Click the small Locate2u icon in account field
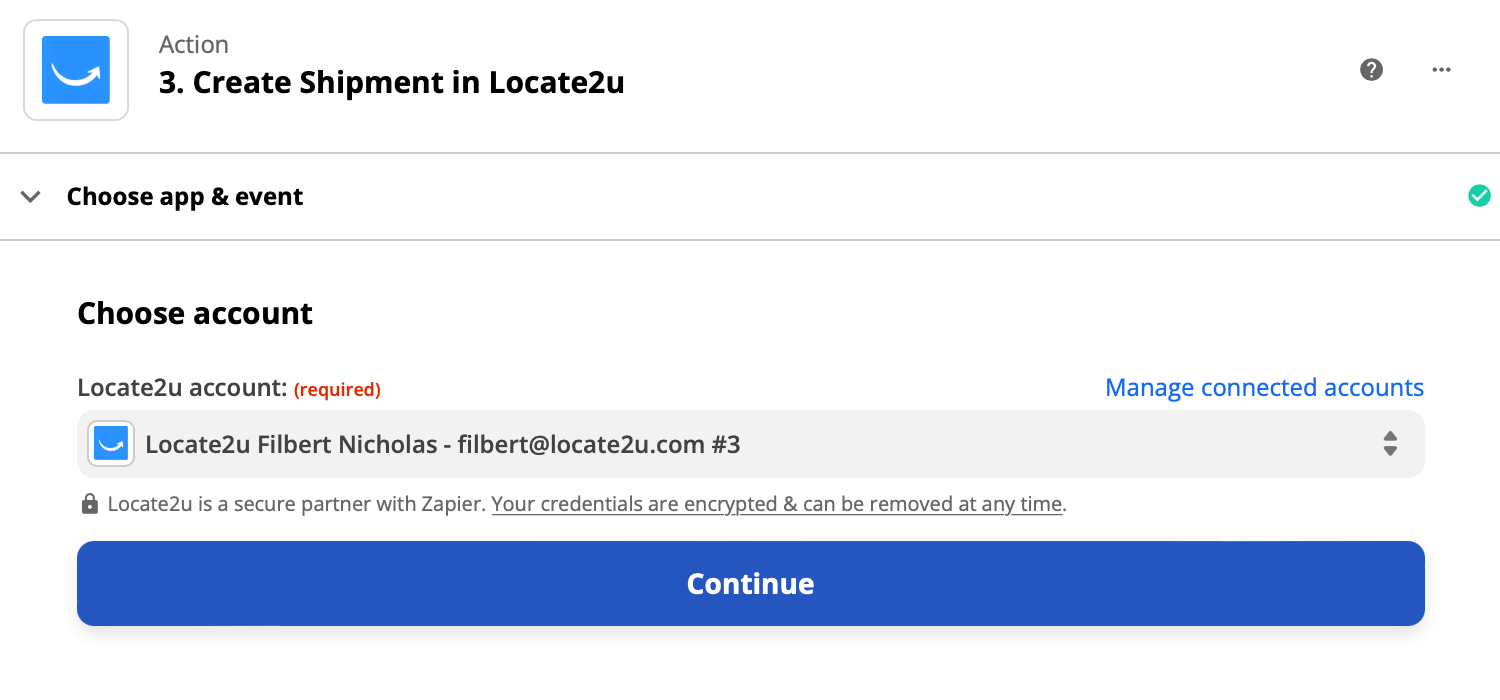This screenshot has height=700, width=1500. pos(111,444)
